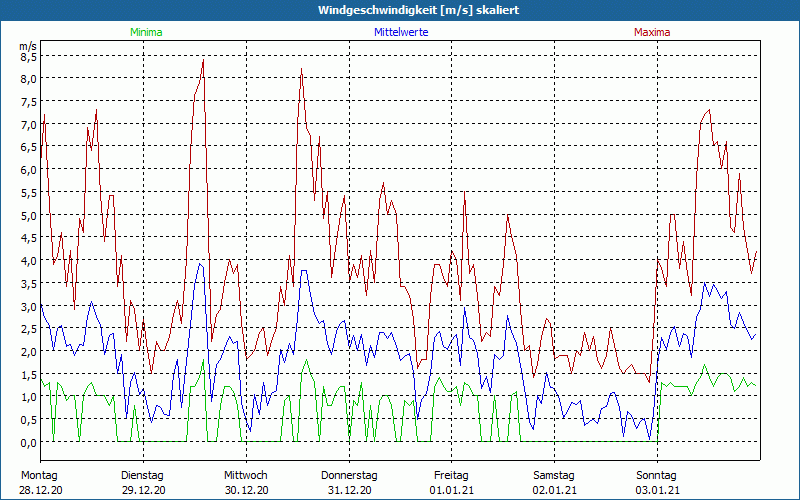Screen dimensions: 800x500
Task: Click the '0,5' y-axis value
Action: [x=29, y=419]
